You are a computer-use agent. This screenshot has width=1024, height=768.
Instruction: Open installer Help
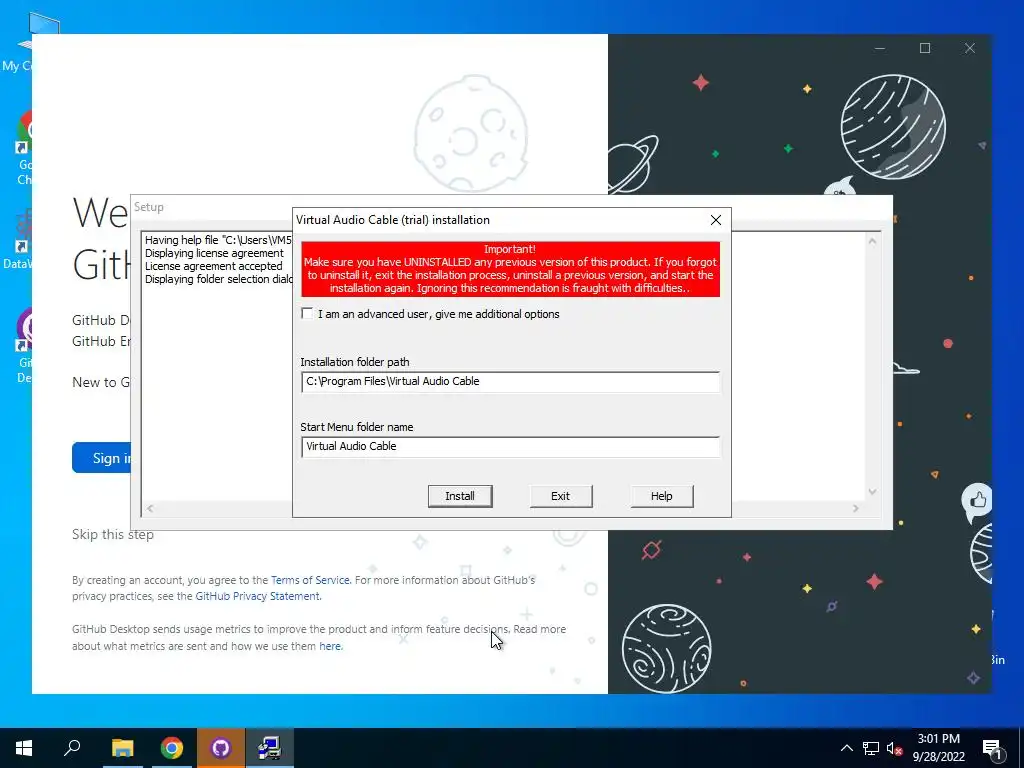(662, 496)
